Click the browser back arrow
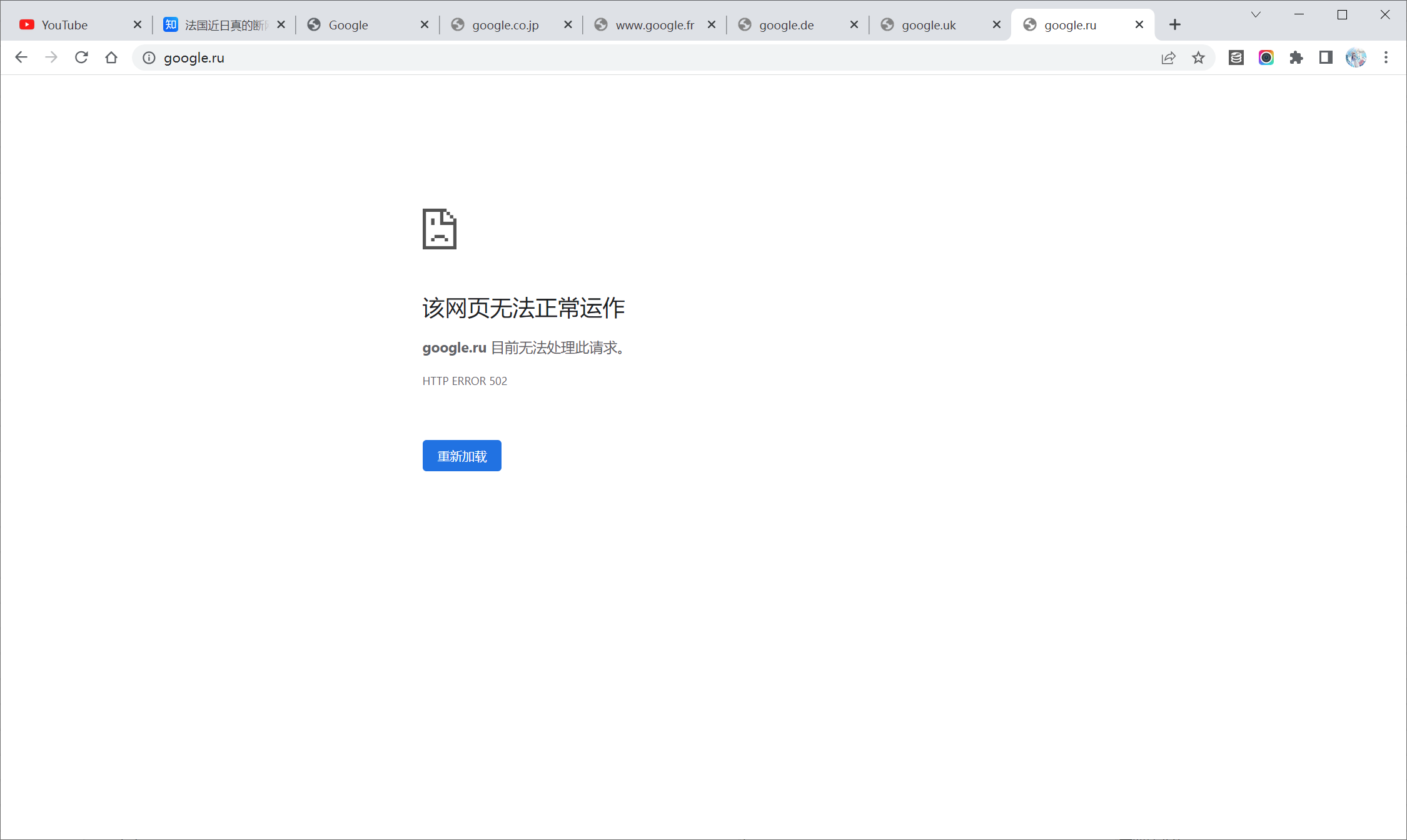Viewport: 1407px width, 840px height. point(21,57)
